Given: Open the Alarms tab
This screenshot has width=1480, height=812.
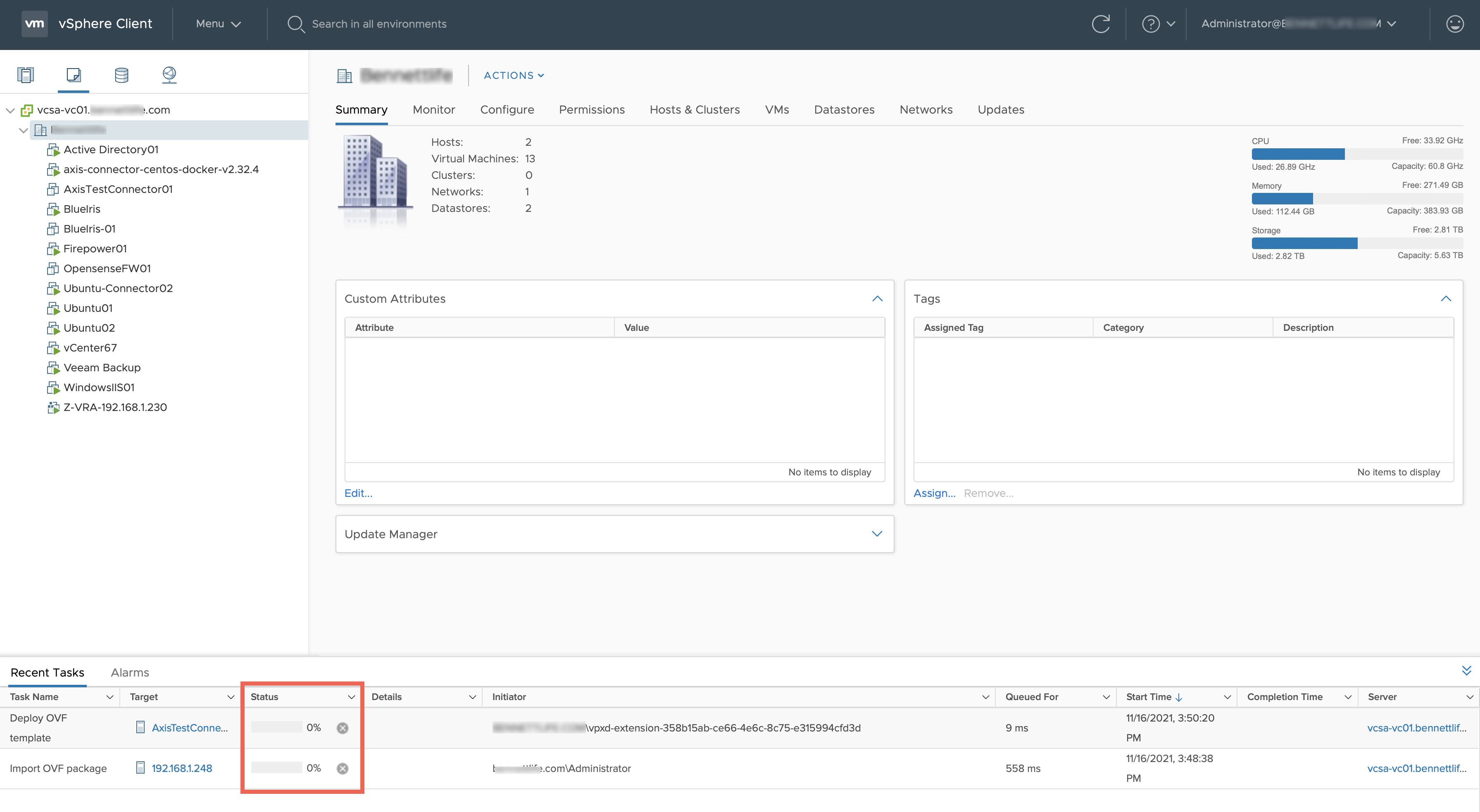Looking at the screenshot, I should point(130,672).
